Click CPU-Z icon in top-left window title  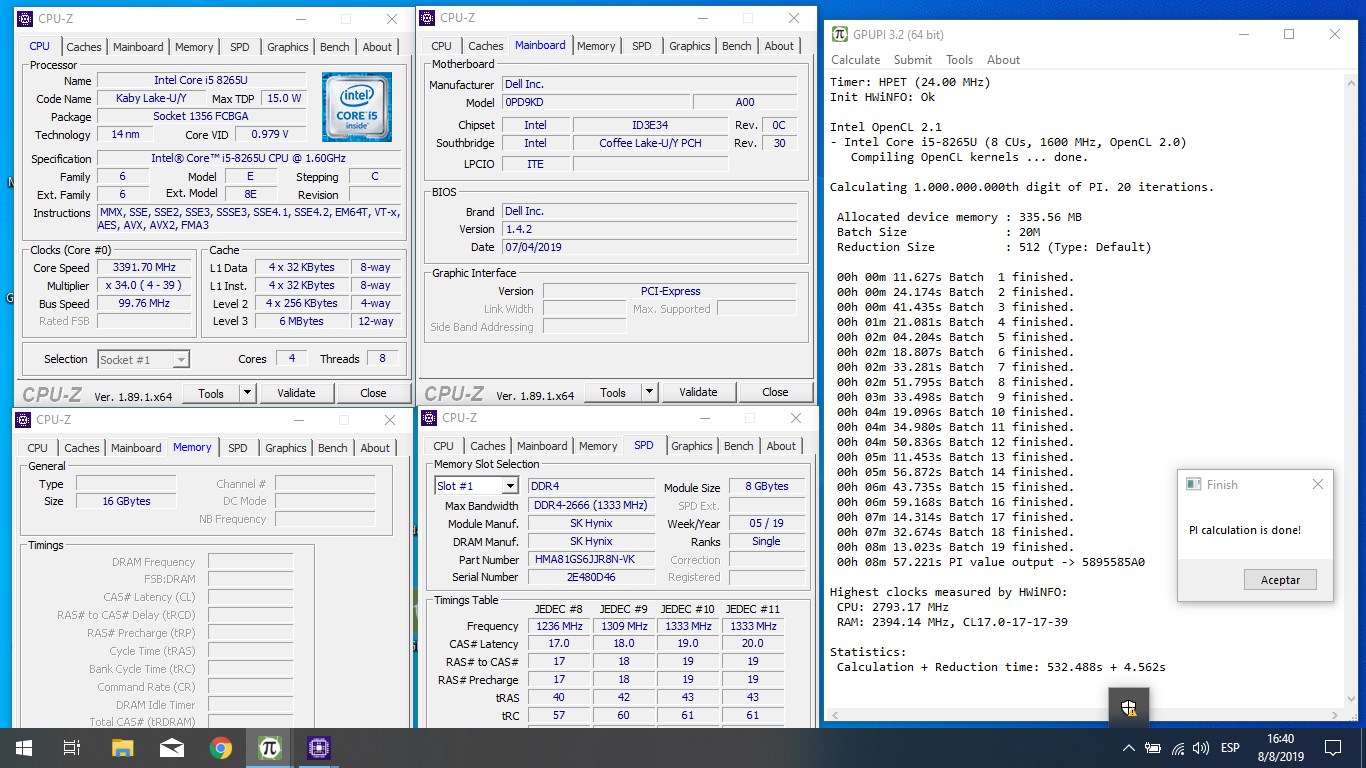point(25,18)
